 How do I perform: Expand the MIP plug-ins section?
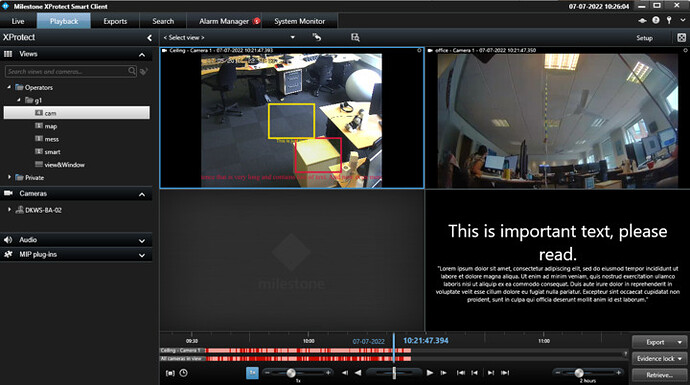(x=142, y=255)
